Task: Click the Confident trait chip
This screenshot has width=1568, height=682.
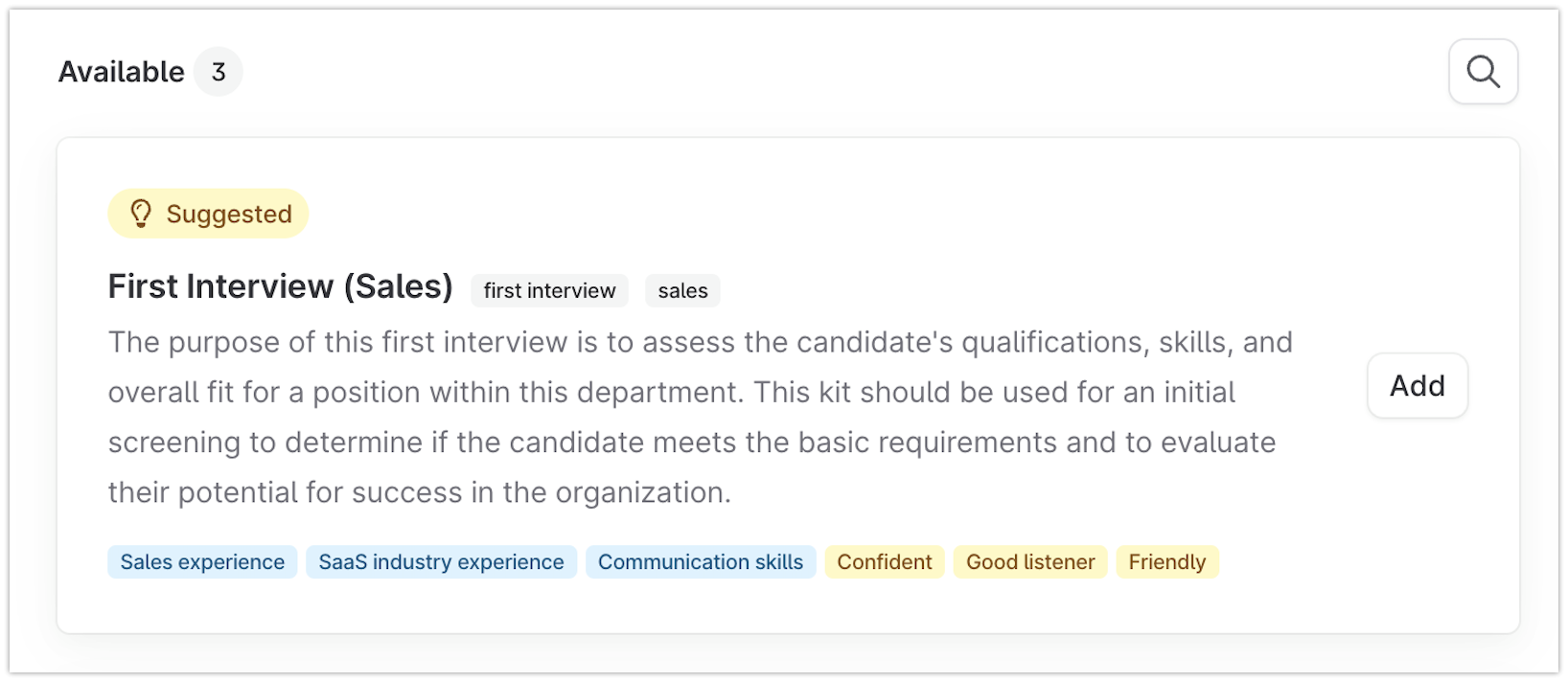Action: [x=884, y=562]
